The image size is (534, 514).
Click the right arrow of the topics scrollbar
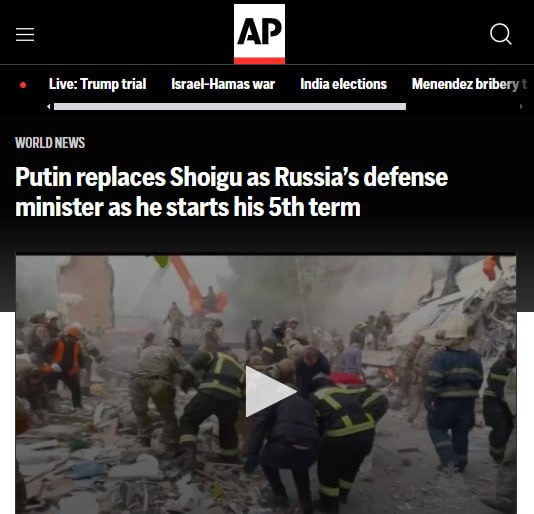tap(521, 107)
